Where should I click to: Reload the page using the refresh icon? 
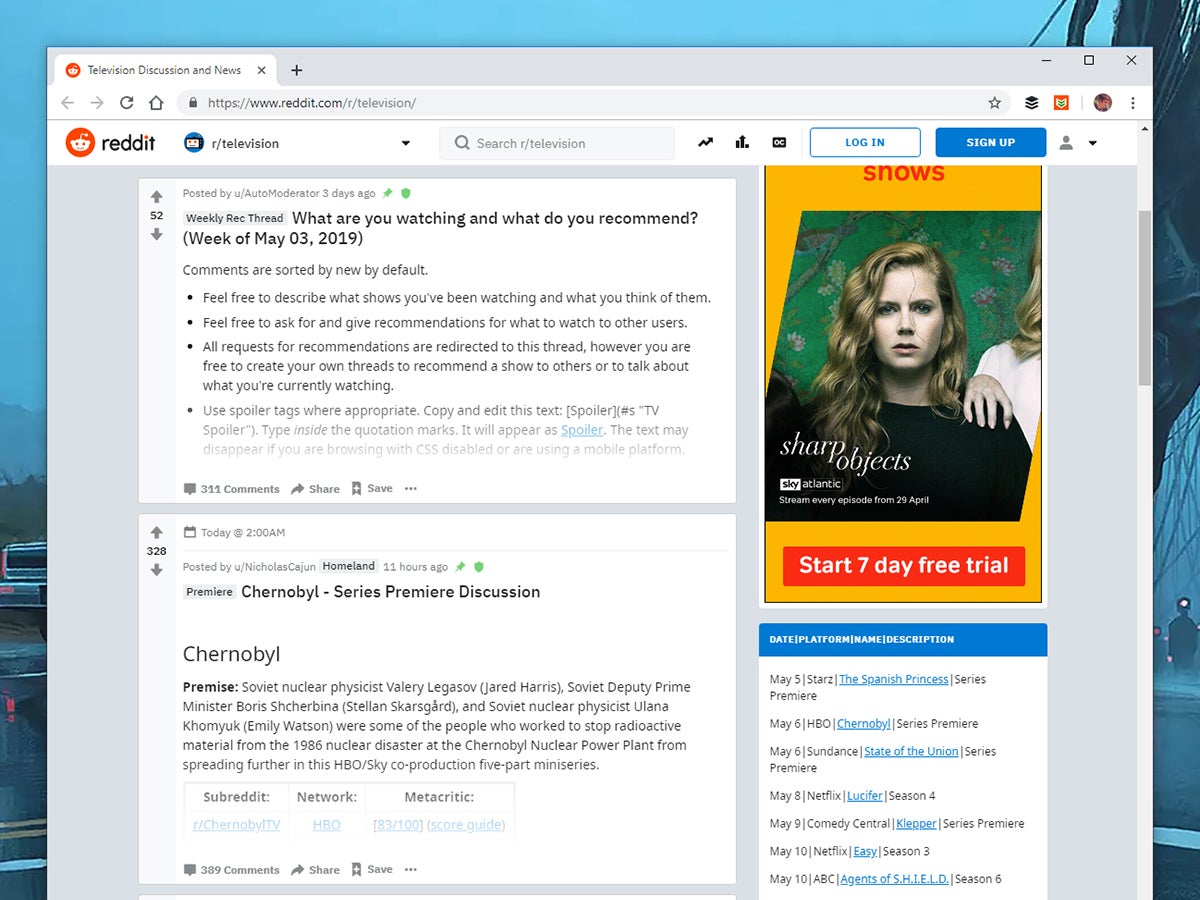(126, 103)
